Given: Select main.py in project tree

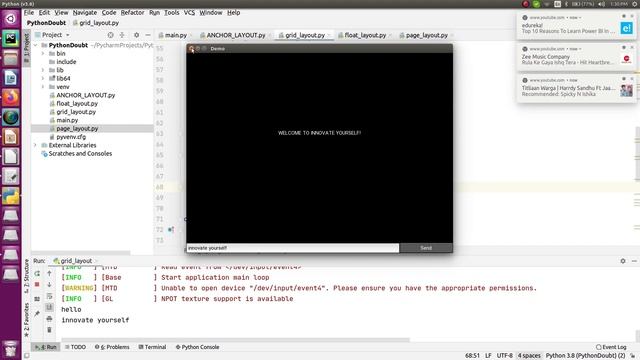Looking at the screenshot, I should coord(67,120).
